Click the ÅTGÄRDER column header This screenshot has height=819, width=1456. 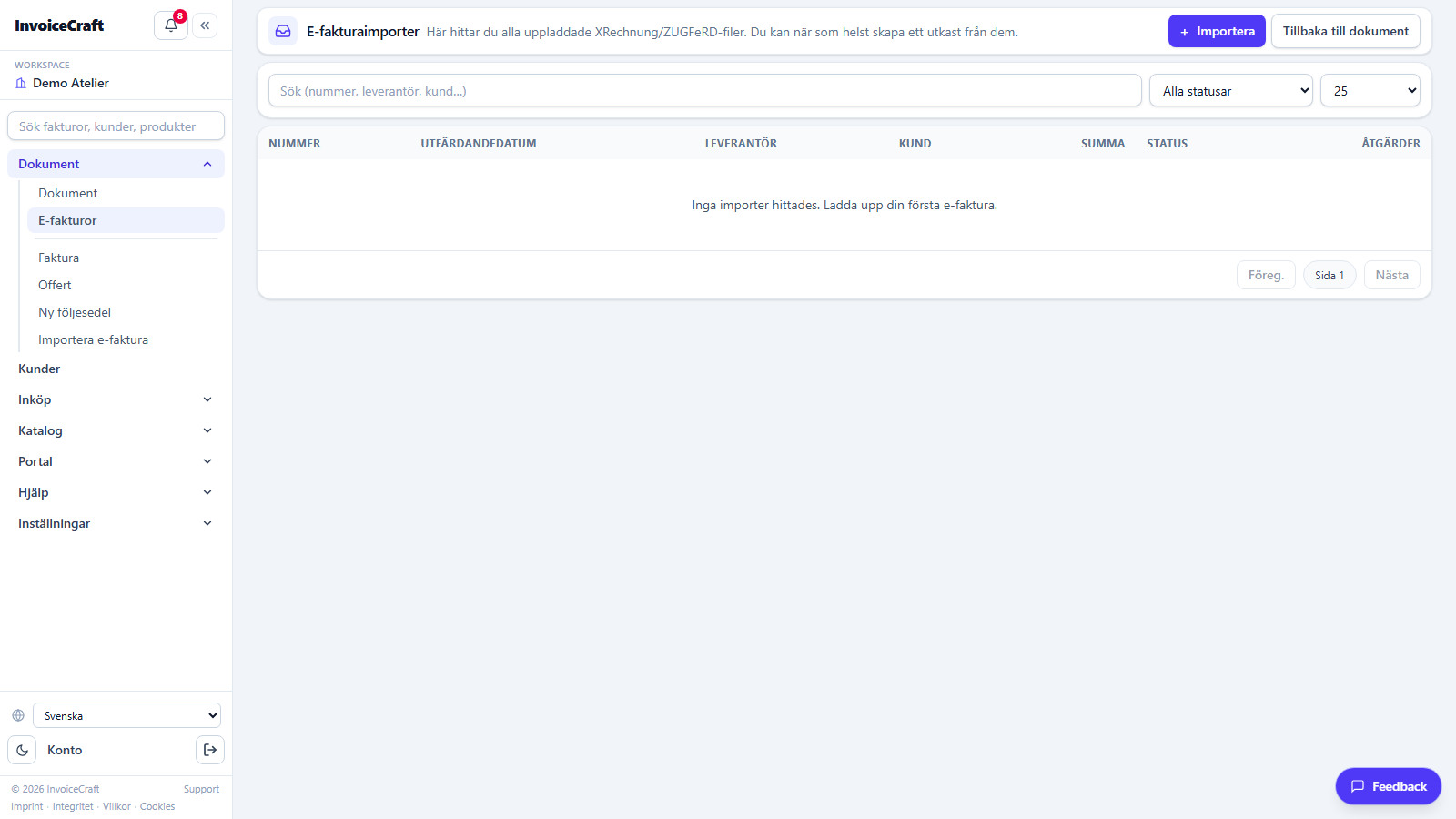pyautogui.click(x=1390, y=144)
